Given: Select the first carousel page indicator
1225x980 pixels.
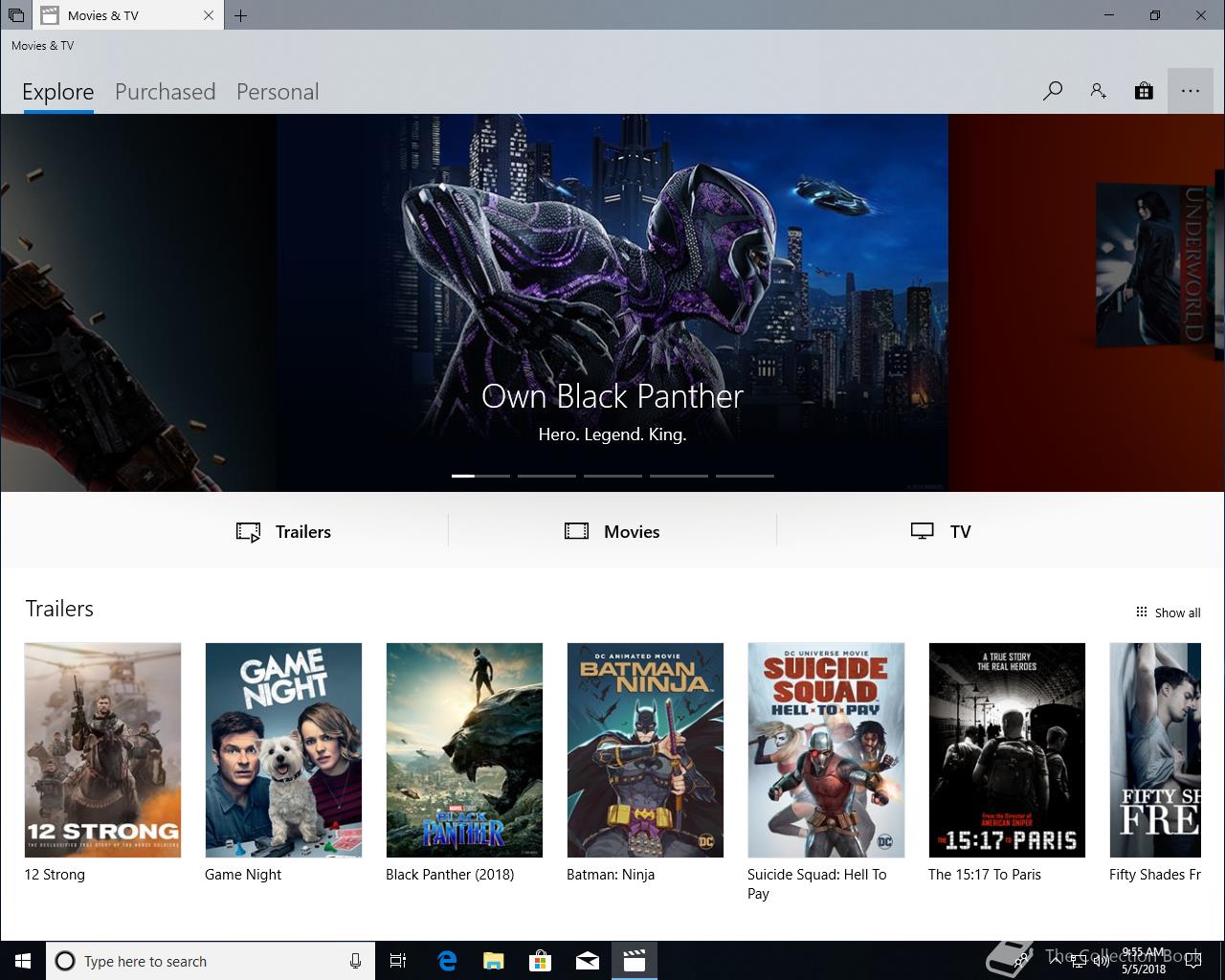Looking at the screenshot, I should (x=480, y=476).
